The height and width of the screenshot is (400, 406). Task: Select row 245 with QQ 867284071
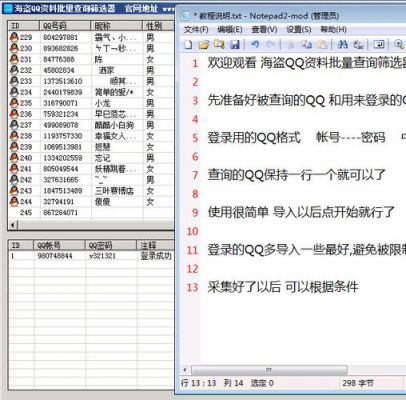[91, 212]
